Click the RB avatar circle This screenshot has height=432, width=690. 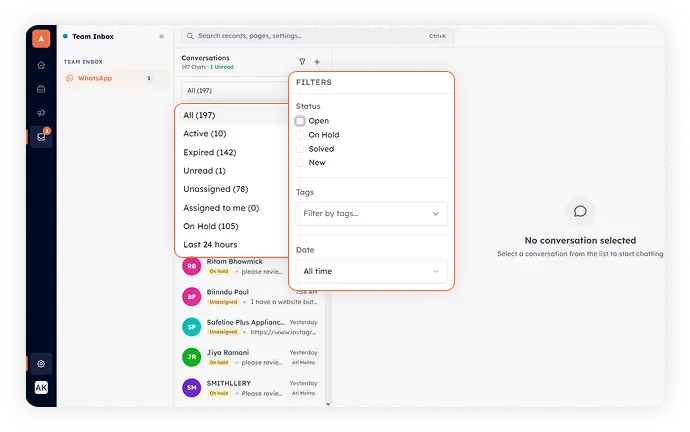coord(191,266)
